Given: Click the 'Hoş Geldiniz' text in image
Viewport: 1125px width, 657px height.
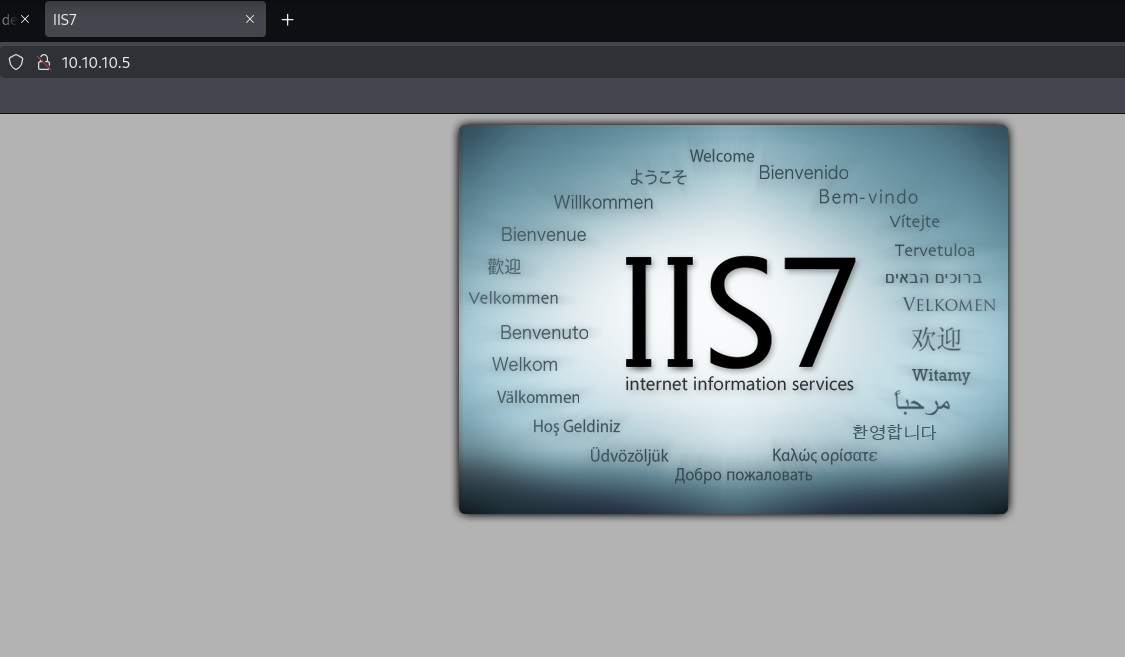Looking at the screenshot, I should click(x=576, y=427).
